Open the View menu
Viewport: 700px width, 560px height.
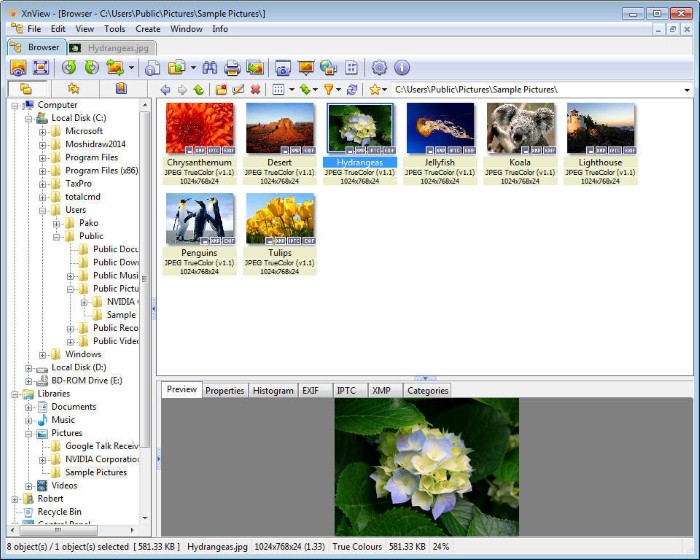(85, 29)
